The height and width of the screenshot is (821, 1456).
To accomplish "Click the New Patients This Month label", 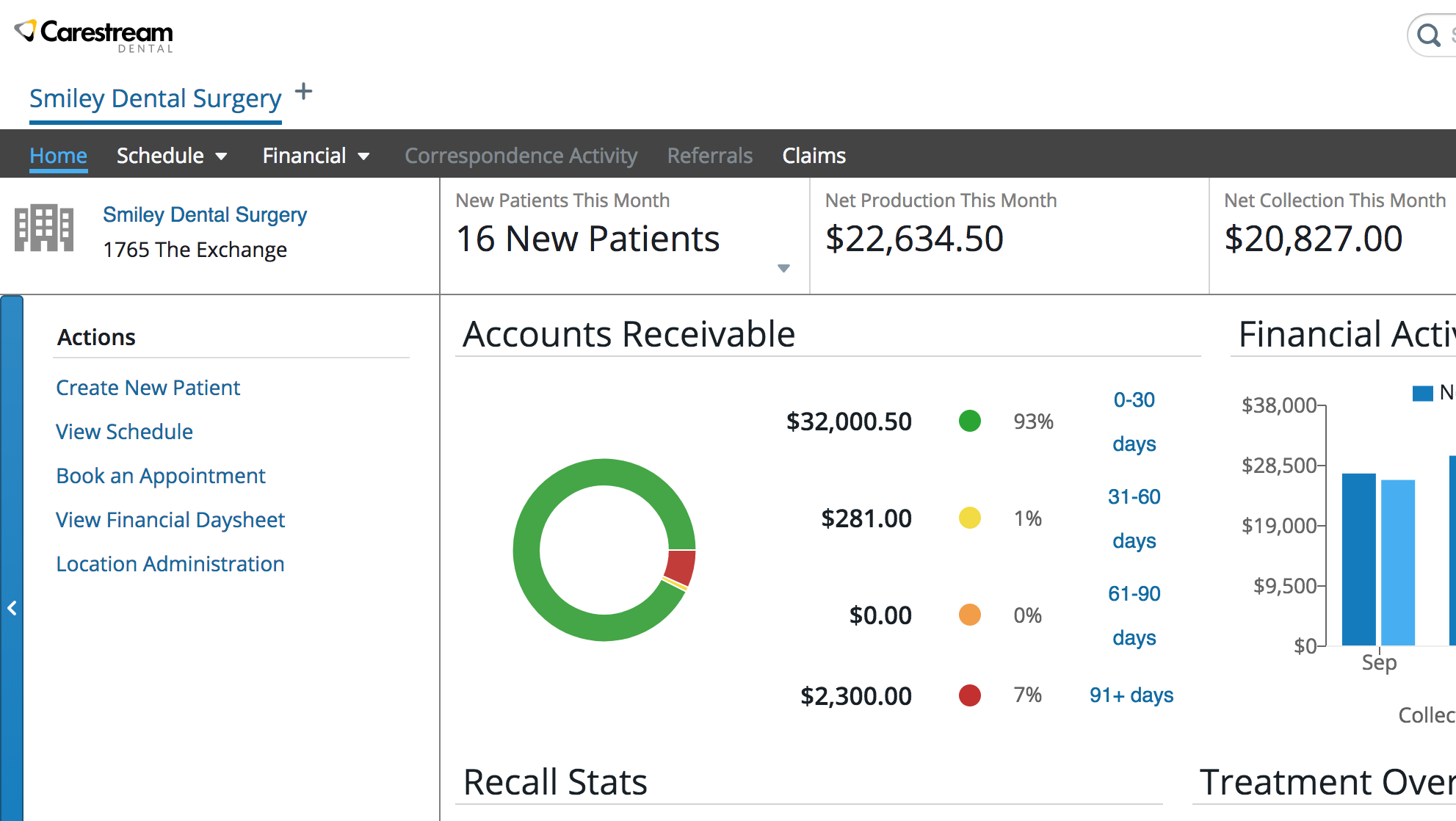I will pos(562,200).
